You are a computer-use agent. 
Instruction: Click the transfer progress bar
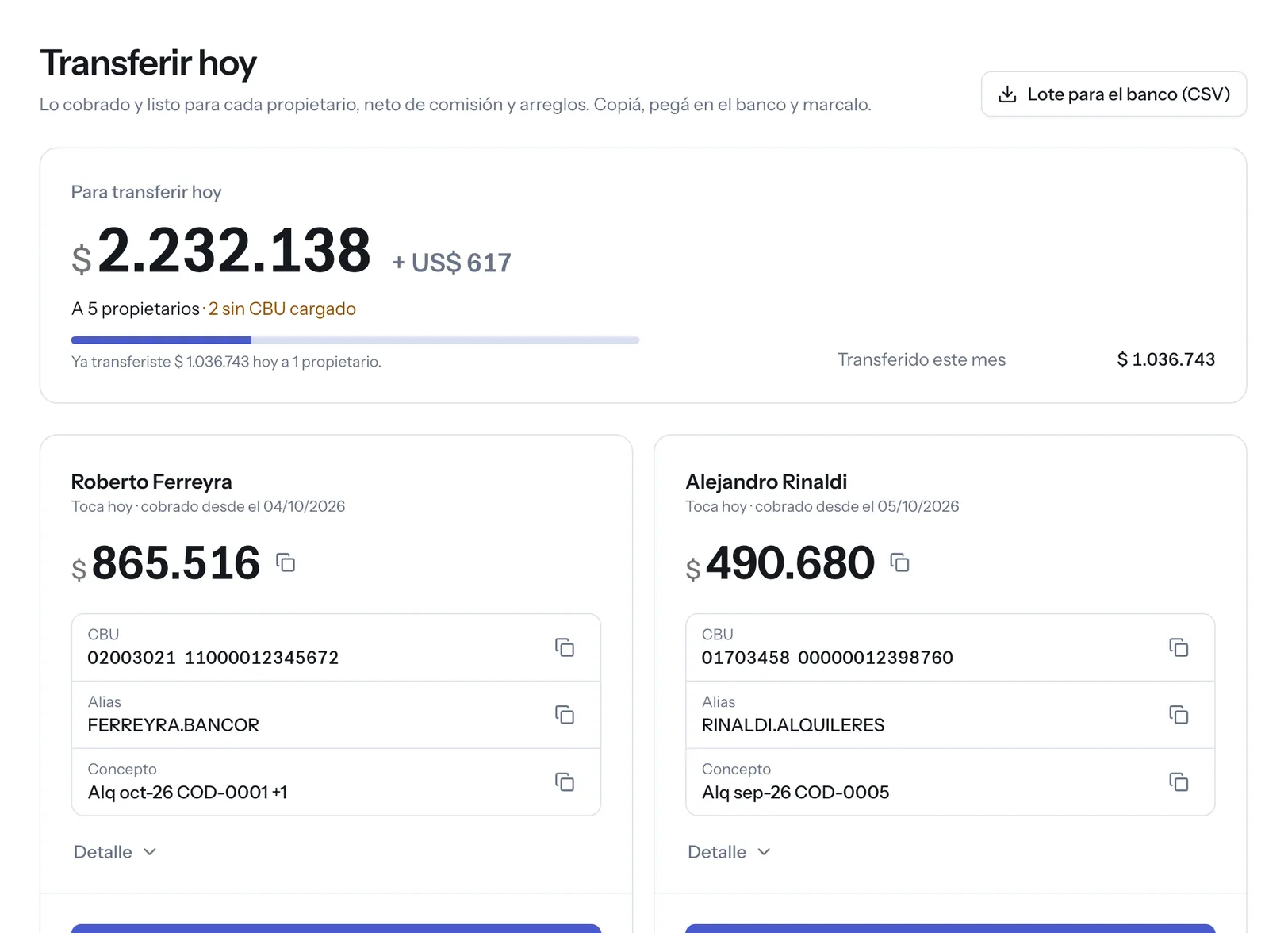coord(355,340)
